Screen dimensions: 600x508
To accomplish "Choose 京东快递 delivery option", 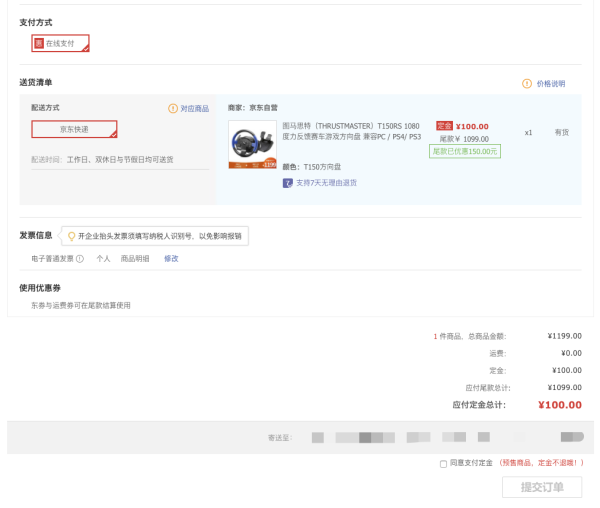I will tap(74, 129).
